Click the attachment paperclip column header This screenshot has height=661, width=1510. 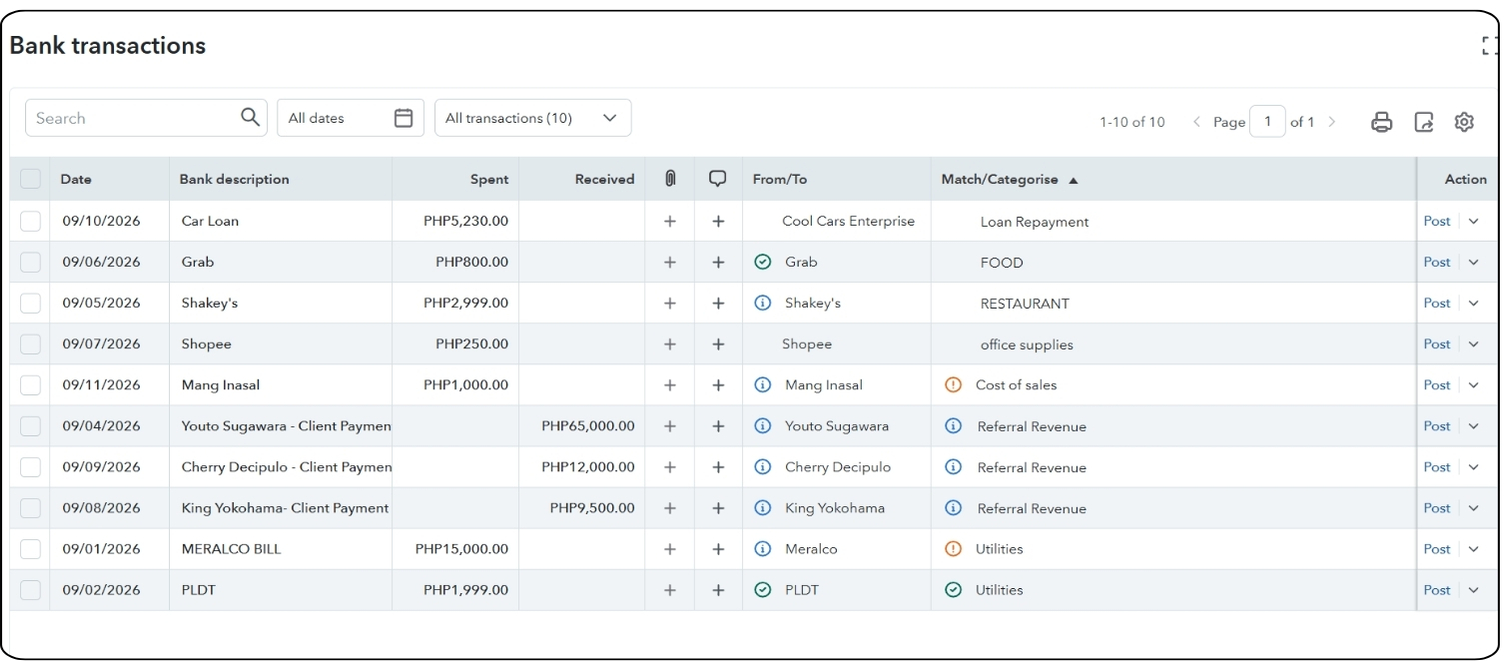click(670, 179)
